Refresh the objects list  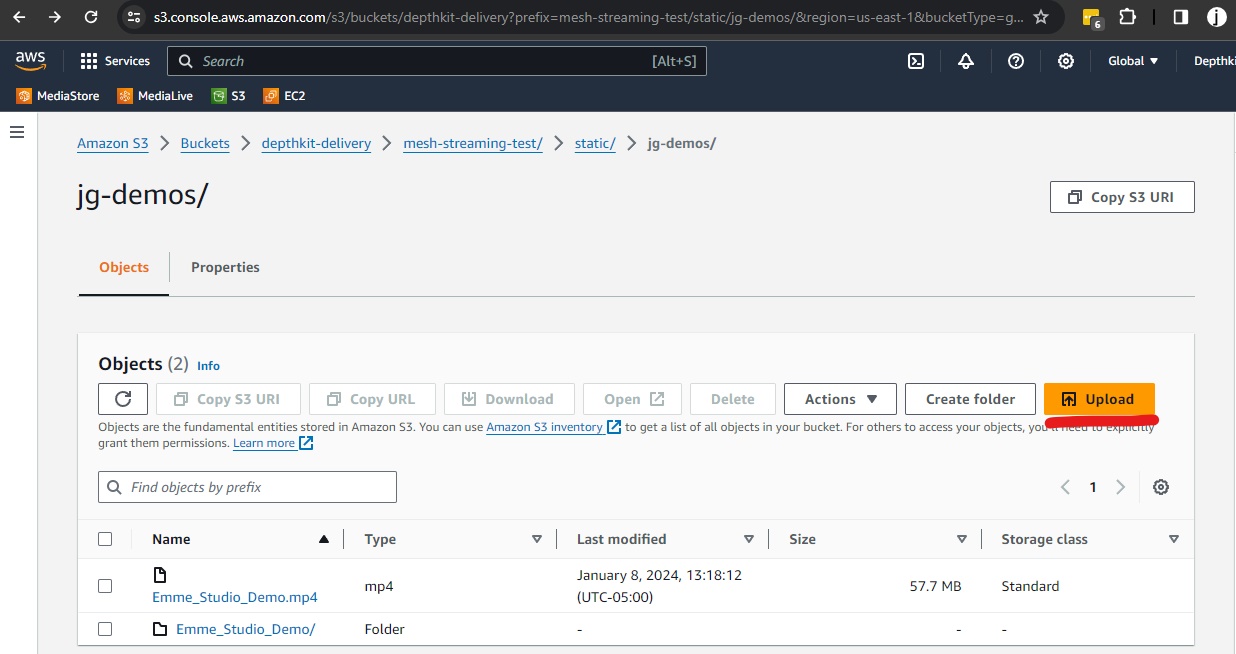[123, 399]
